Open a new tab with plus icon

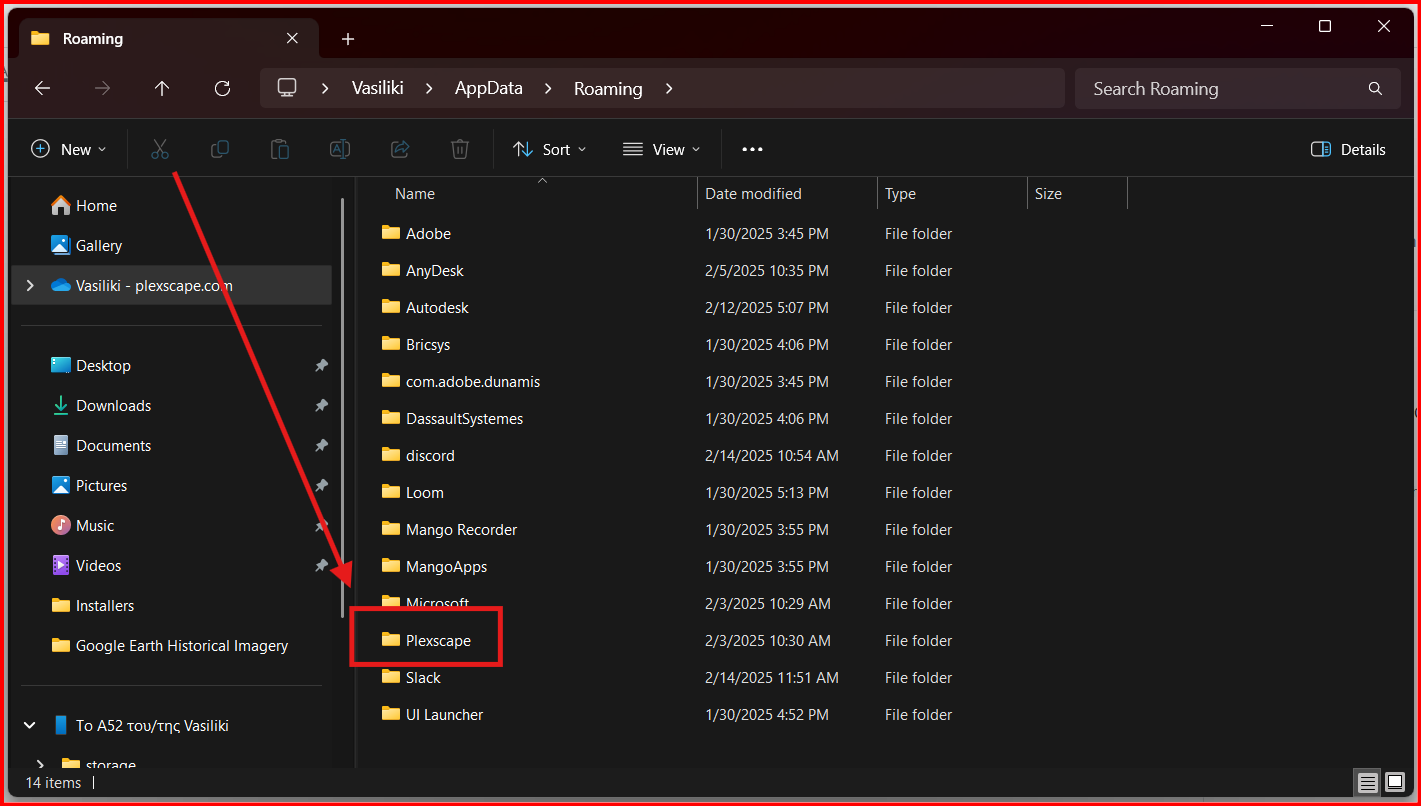[x=348, y=39]
